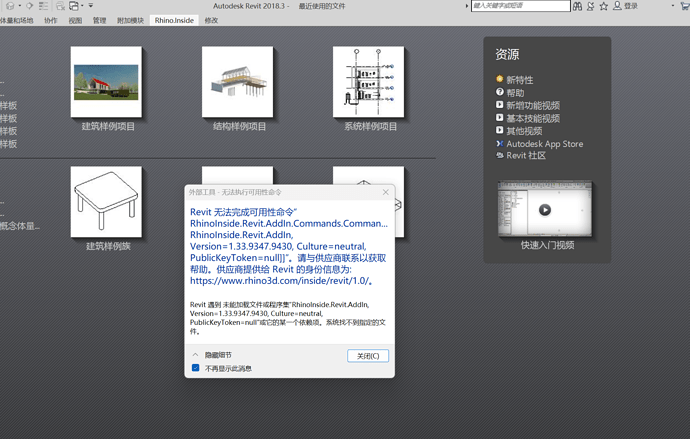Viewport: 690px width, 439px height.
Task: Click the favorites star icon in title bar
Action: [x=604, y=6]
